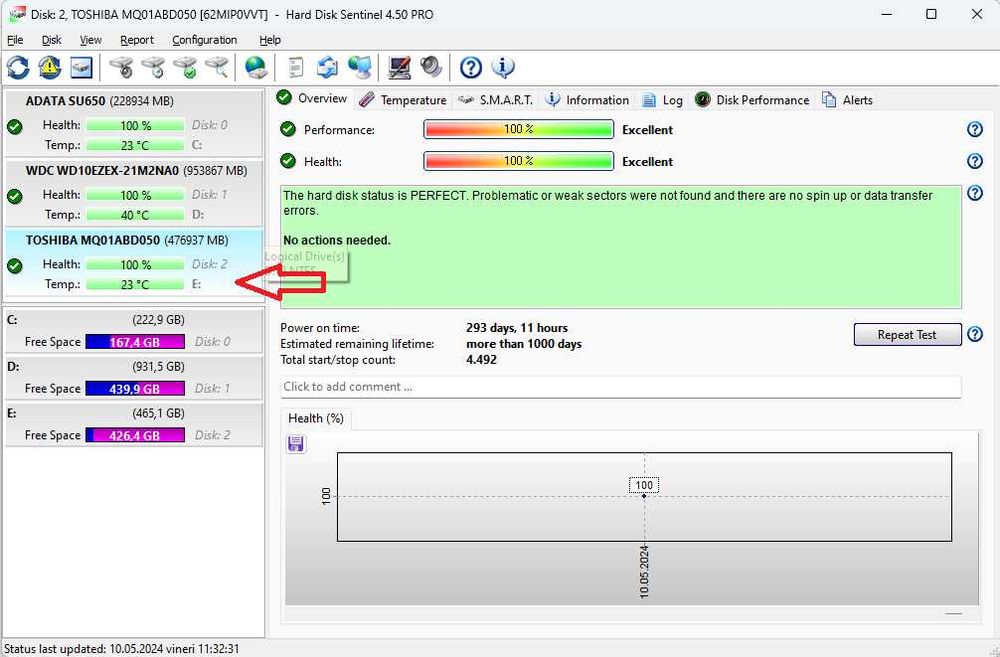Switch to the Information tab

(x=587, y=100)
